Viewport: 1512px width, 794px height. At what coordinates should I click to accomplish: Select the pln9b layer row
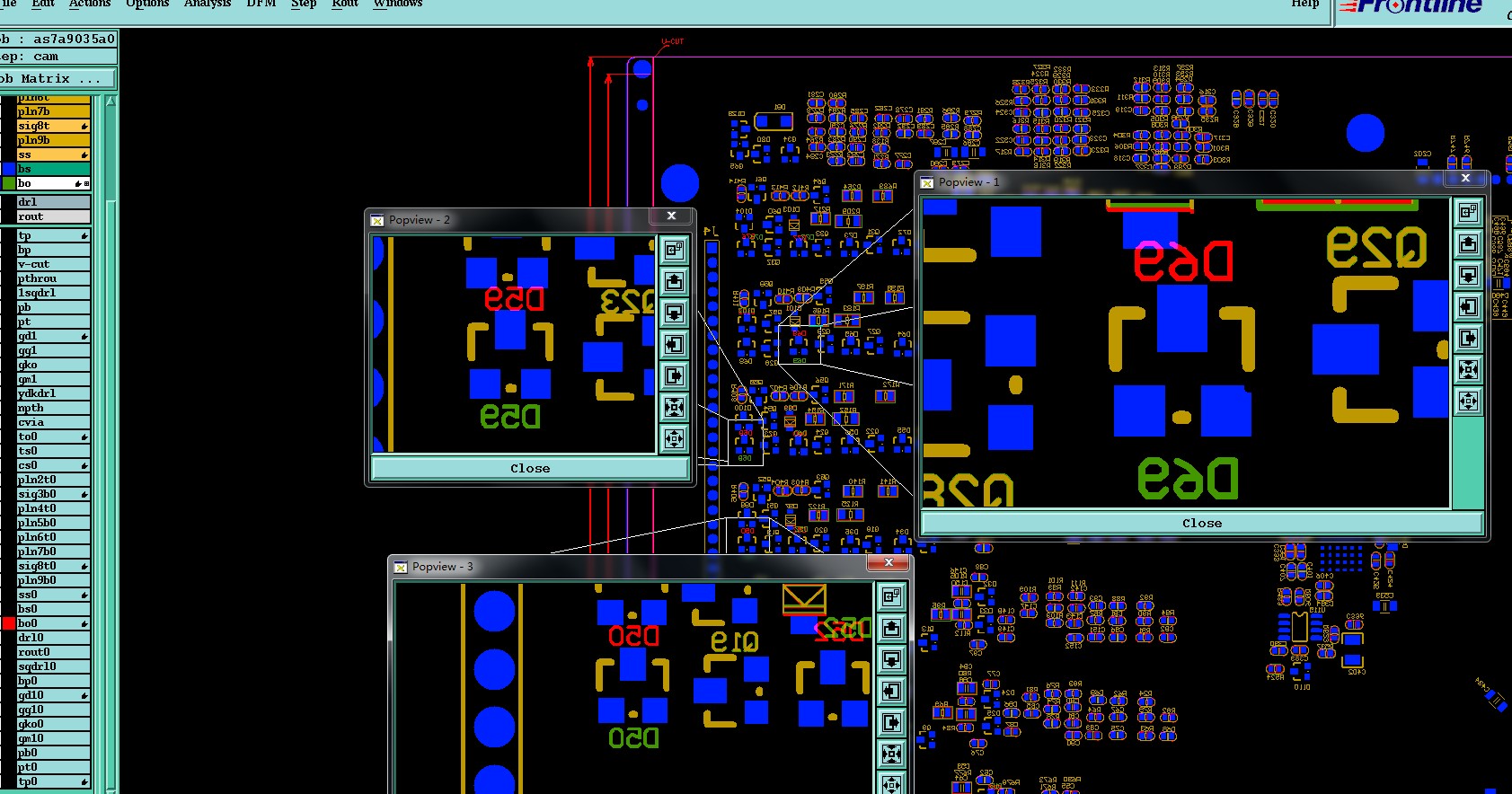coord(54,140)
